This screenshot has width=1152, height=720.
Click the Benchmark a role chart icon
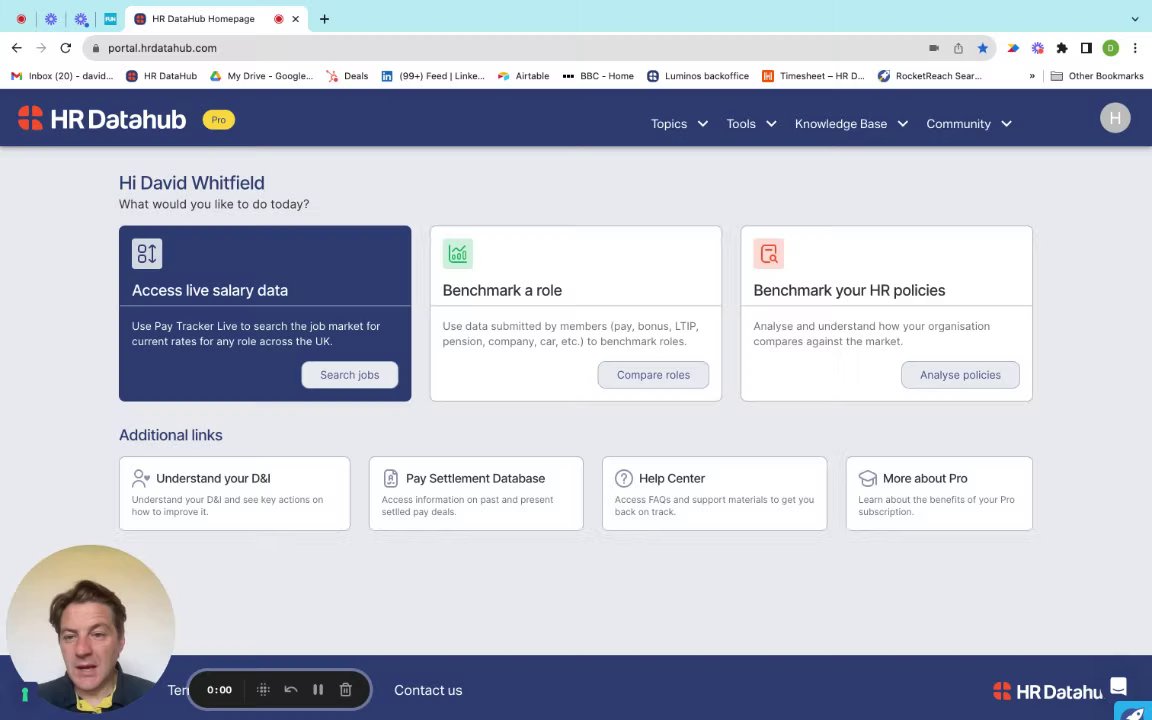click(x=458, y=253)
